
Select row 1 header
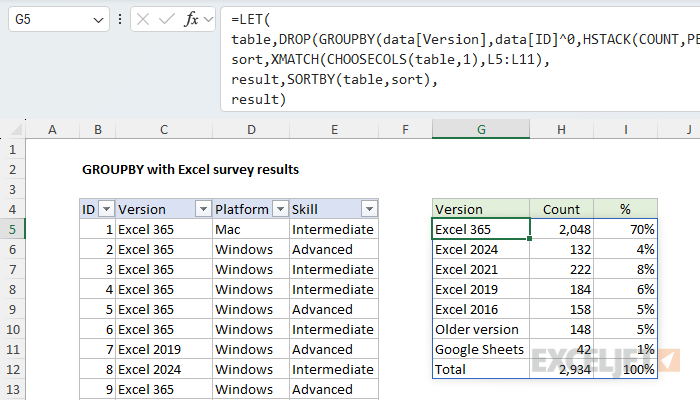click(x=12, y=149)
